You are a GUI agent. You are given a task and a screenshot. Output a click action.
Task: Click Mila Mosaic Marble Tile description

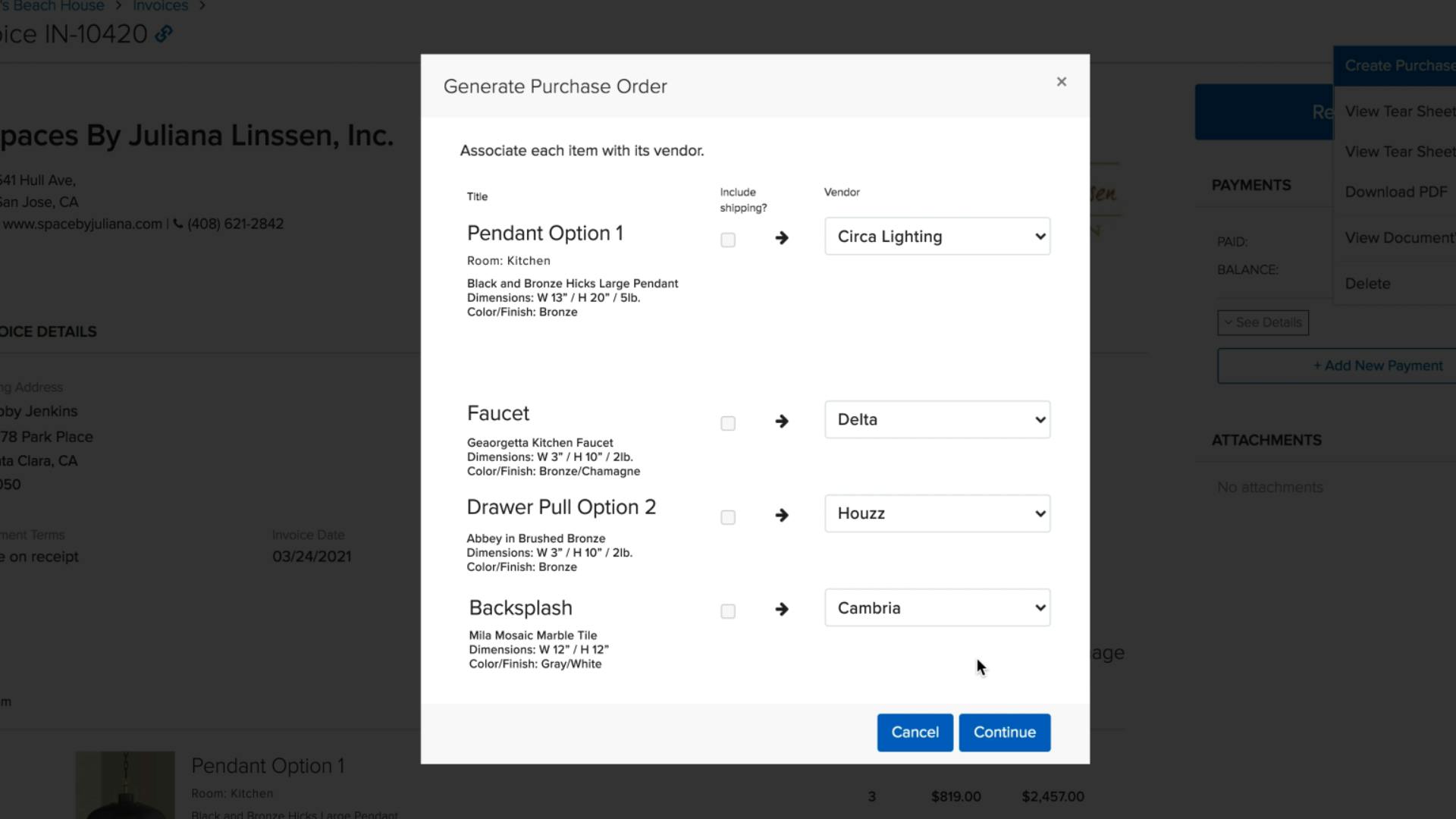point(533,635)
